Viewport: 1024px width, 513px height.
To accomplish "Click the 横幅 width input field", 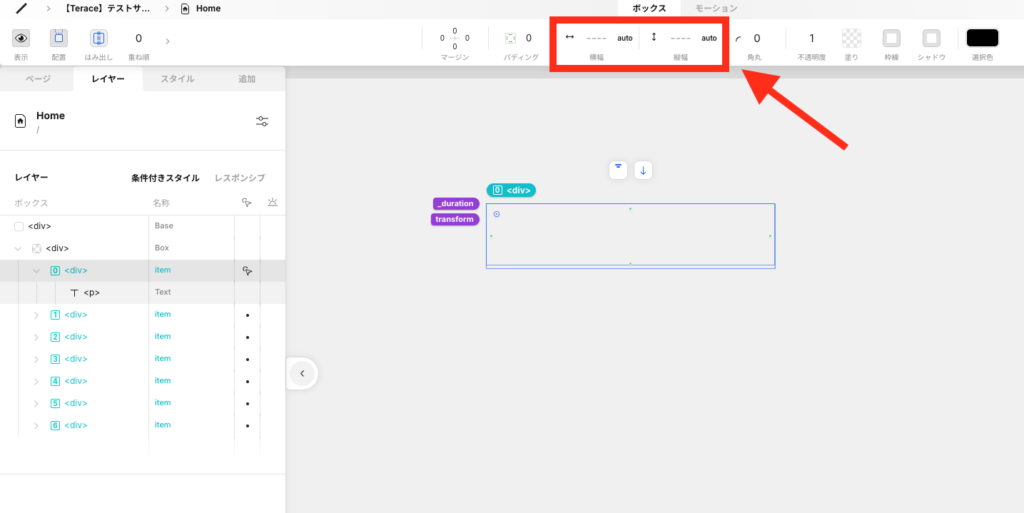I will tap(597, 38).
